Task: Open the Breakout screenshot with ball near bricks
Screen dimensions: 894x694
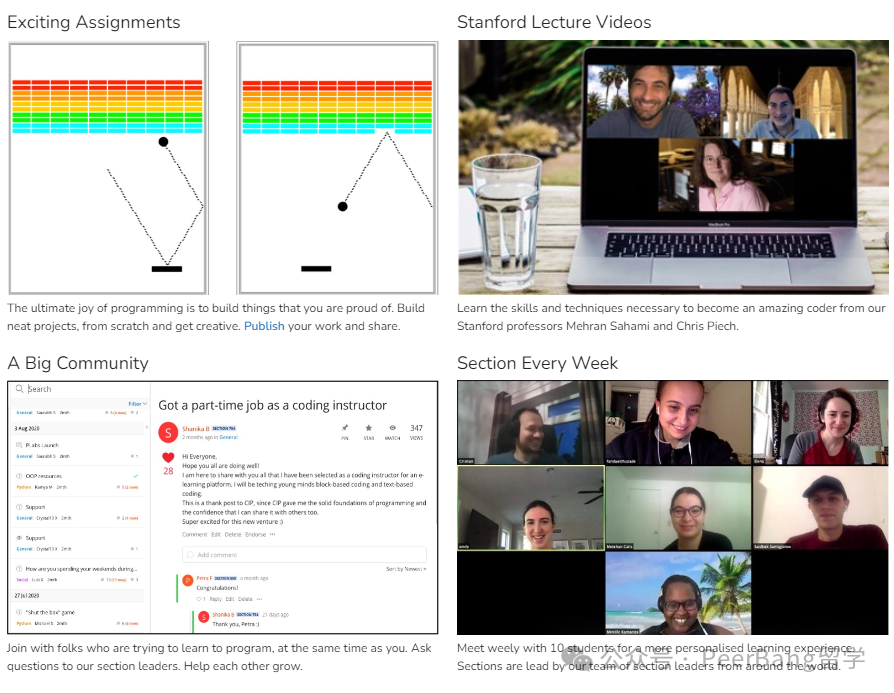Action: click(108, 168)
